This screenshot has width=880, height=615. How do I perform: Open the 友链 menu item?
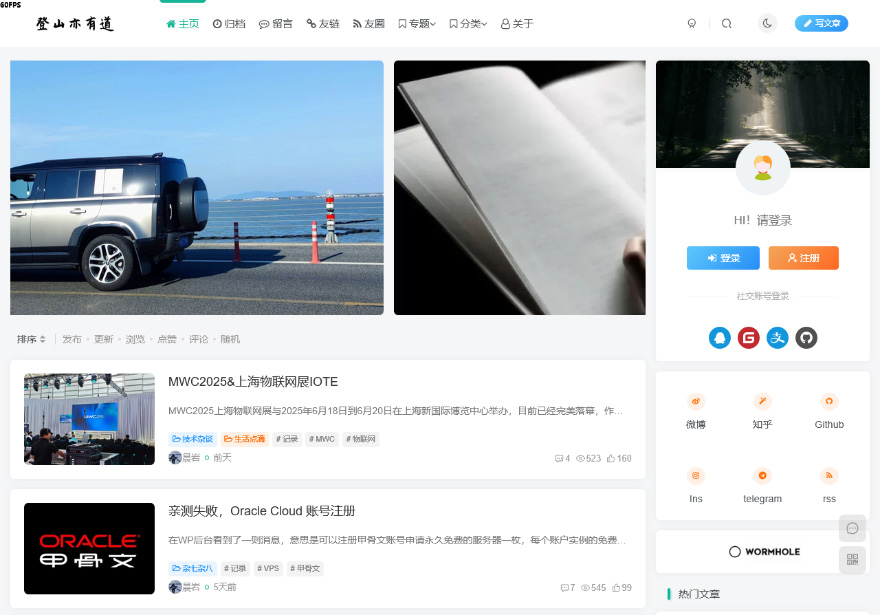click(323, 23)
